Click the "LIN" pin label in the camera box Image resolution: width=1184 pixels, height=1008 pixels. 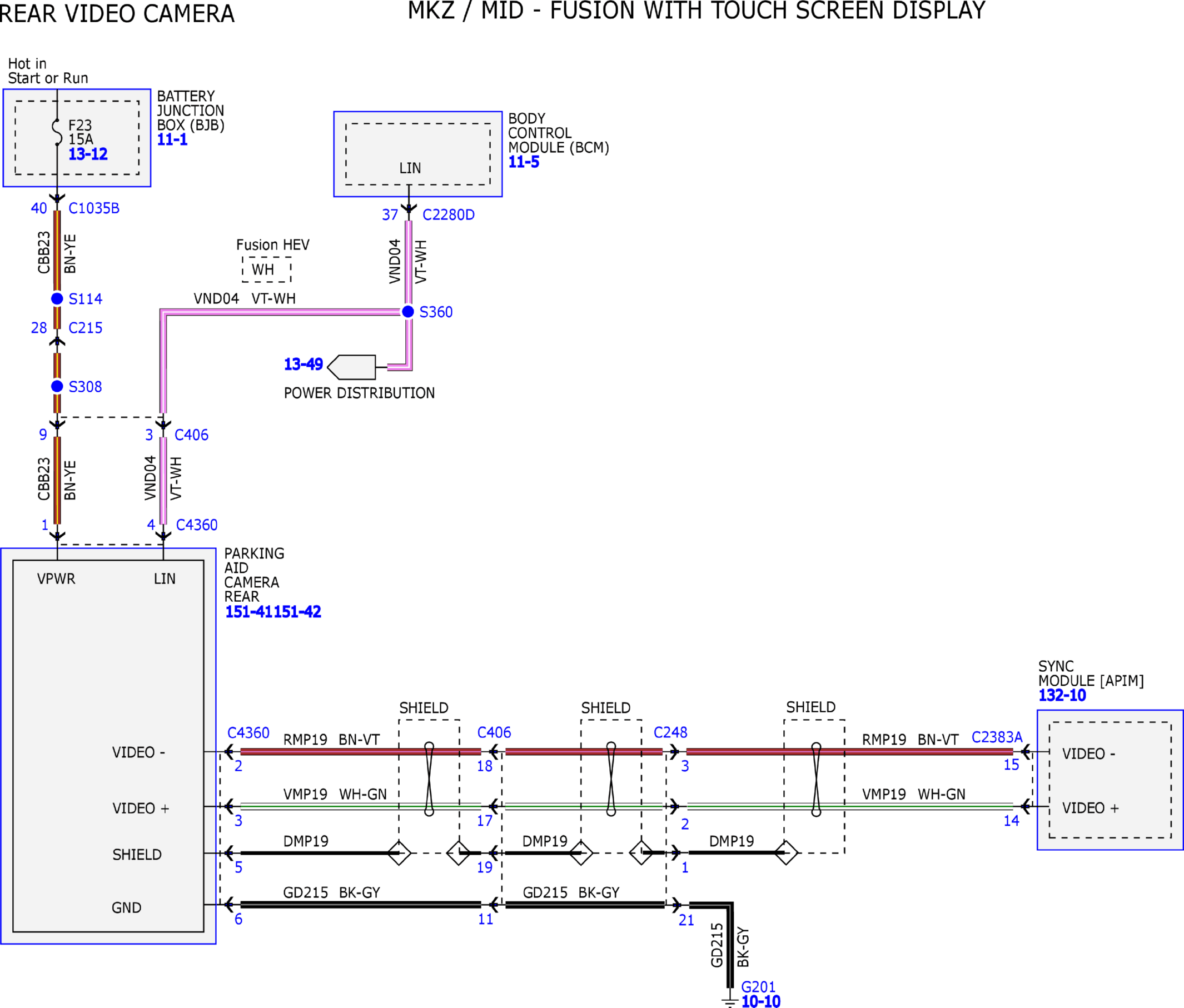tap(165, 578)
